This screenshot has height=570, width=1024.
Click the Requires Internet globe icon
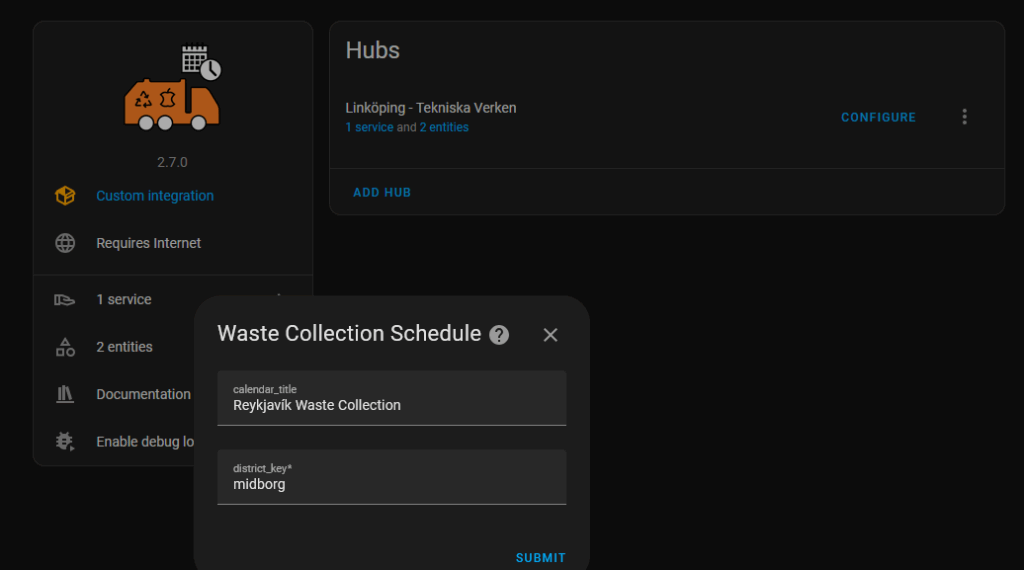tap(65, 243)
